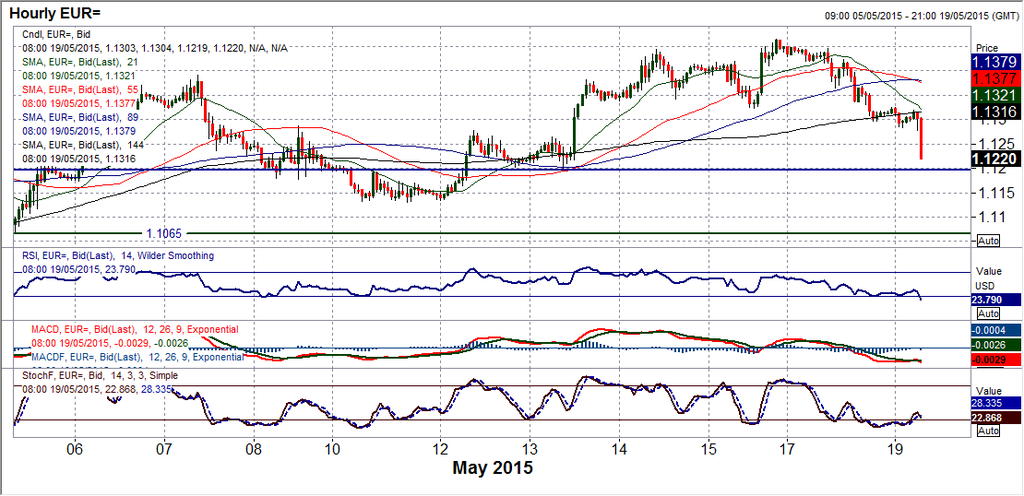Click the 'May 2015' month label
Screen dimensions: 1024x496
pos(492,468)
